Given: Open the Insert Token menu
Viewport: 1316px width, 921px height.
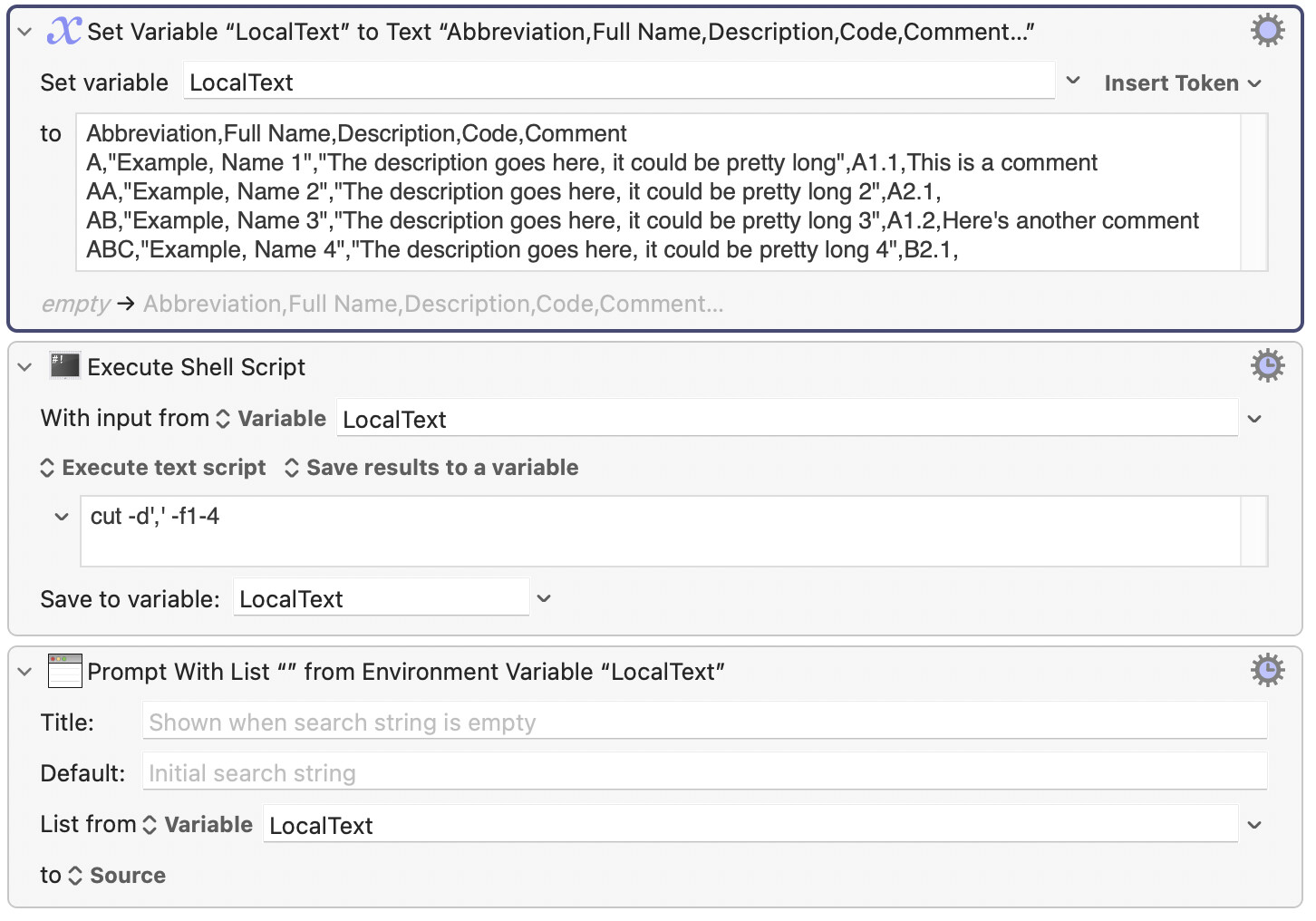Looking at the screenshot, I should 1182,82.
